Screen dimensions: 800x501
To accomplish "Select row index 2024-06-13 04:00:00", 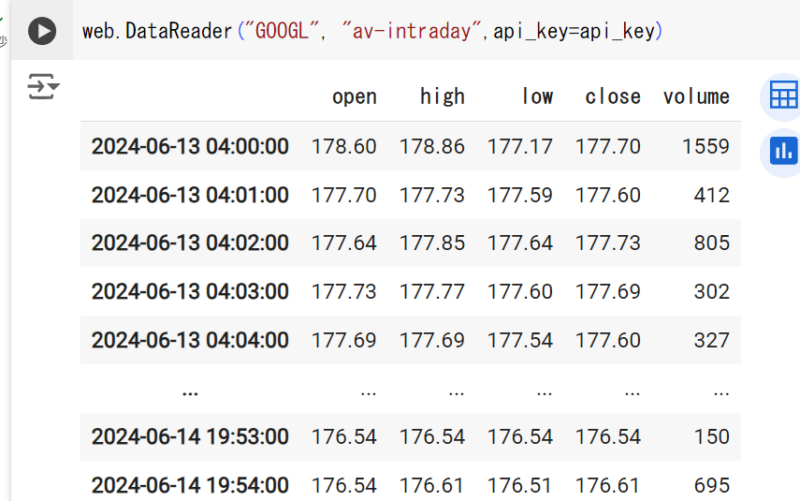I will point(190,147).
